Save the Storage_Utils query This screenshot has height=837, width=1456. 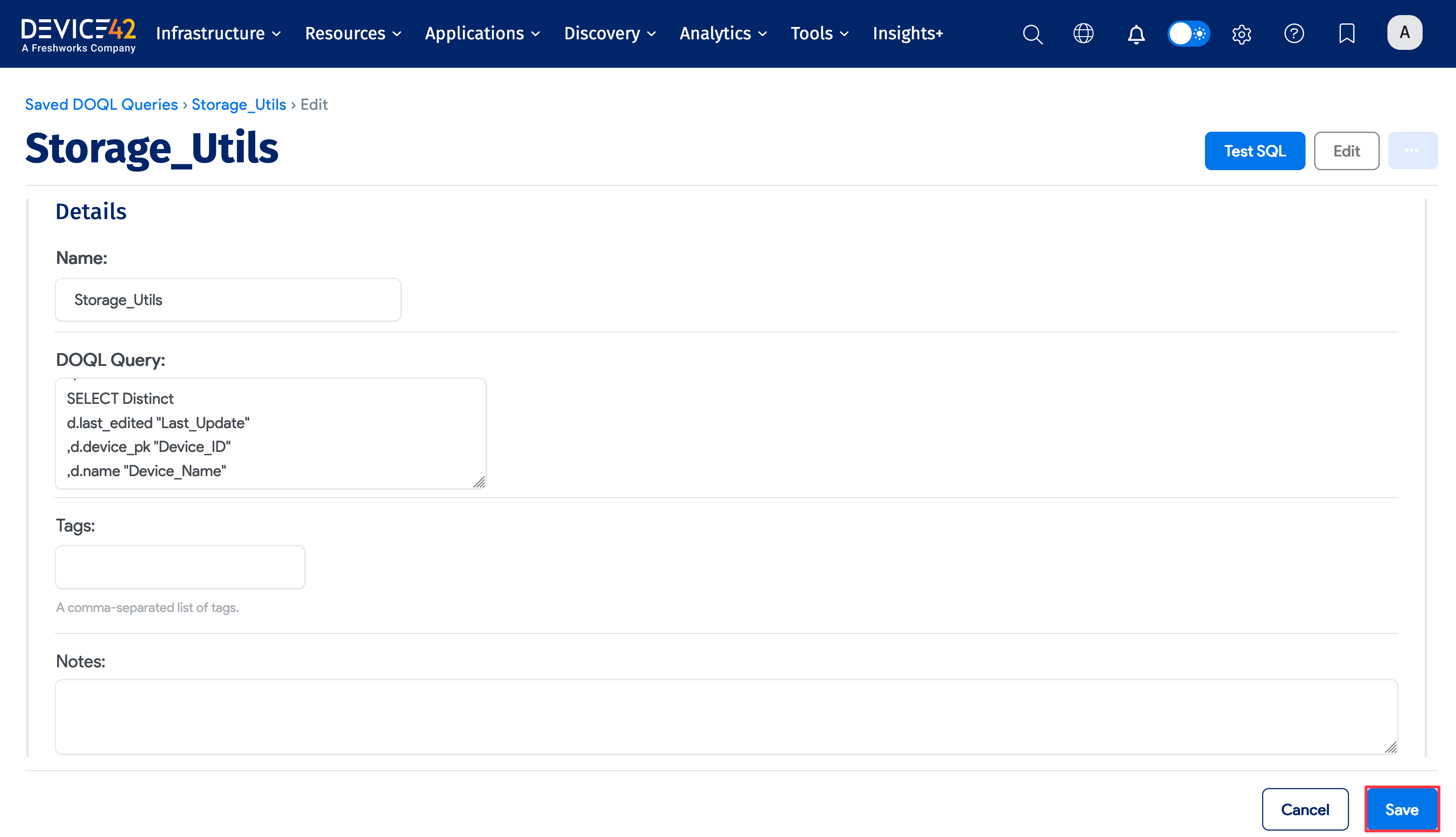[1402, 809]
